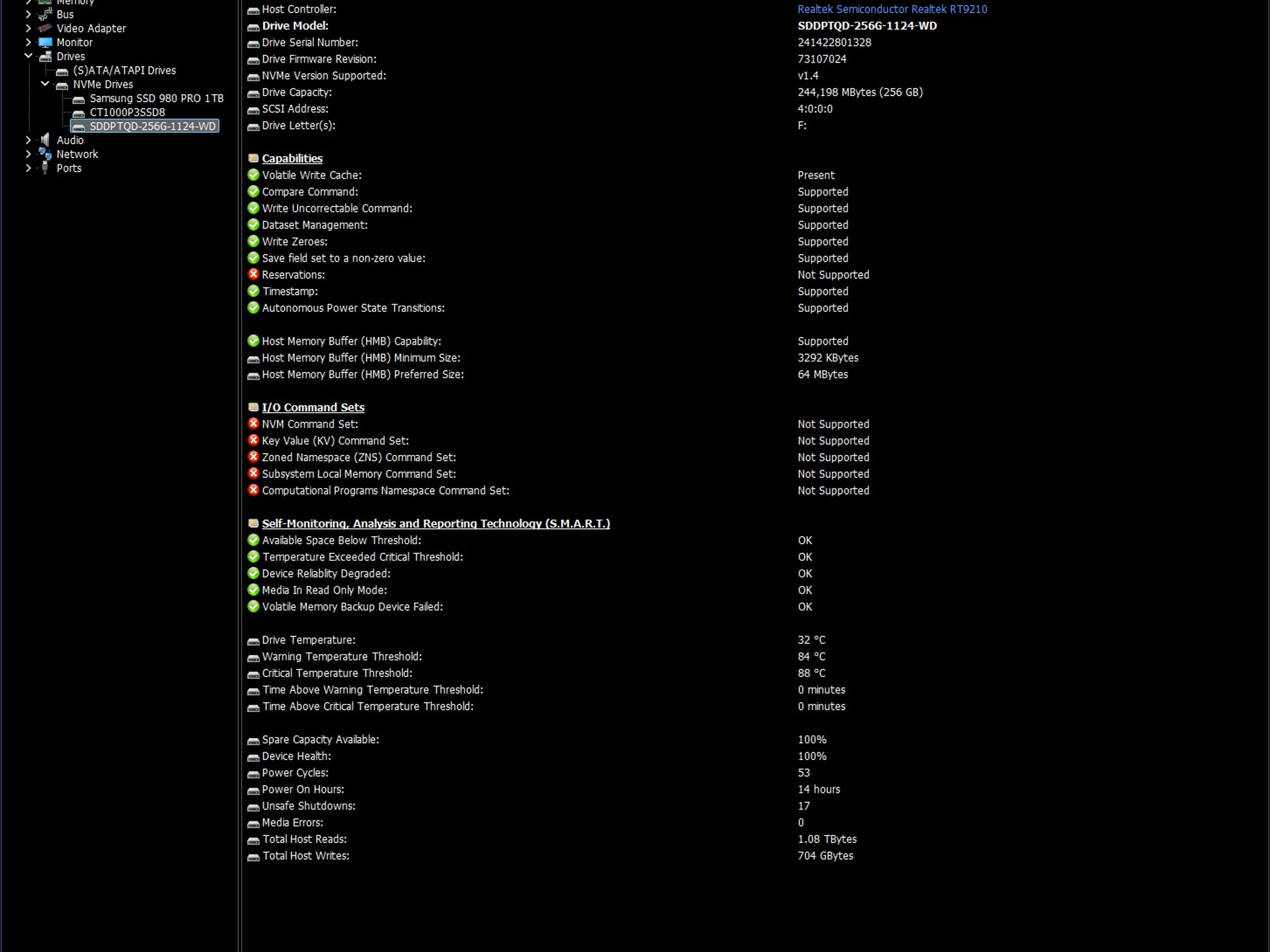Select the CT1000P3SSD8 drive entry
Viewport: 1270px width, 952px height.
[127, 112]
